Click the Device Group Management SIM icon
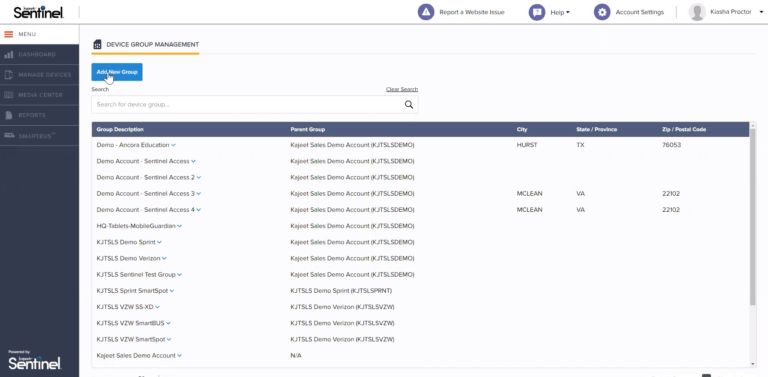768x377 pixels. coord(97,45)
